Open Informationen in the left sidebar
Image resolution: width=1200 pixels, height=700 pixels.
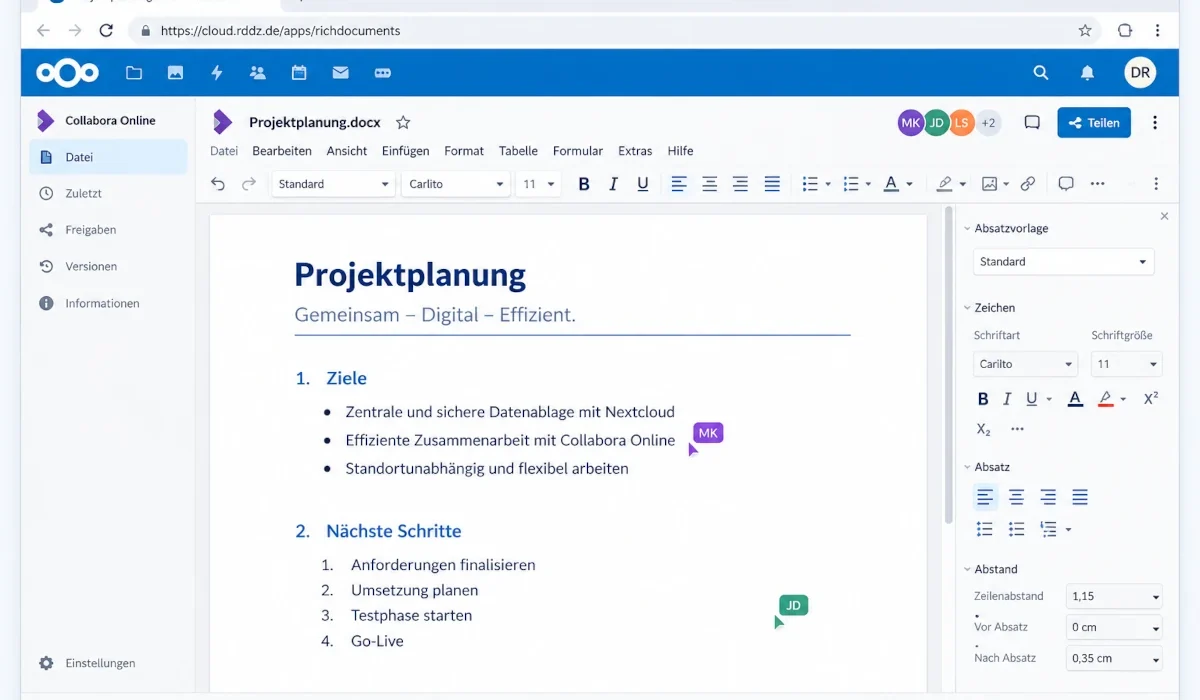(109, 303)
